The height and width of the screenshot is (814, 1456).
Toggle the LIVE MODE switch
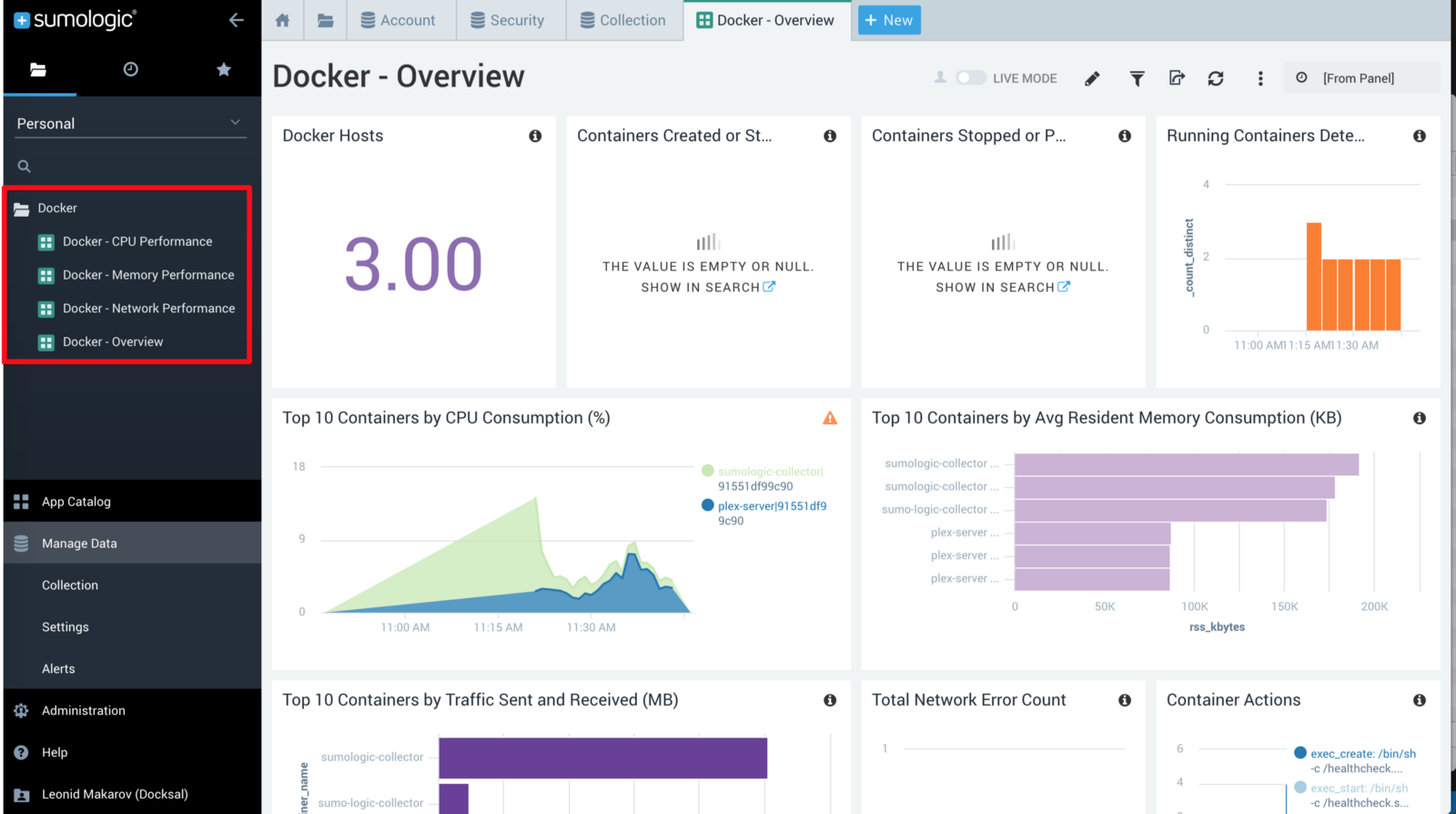[971, 78]
